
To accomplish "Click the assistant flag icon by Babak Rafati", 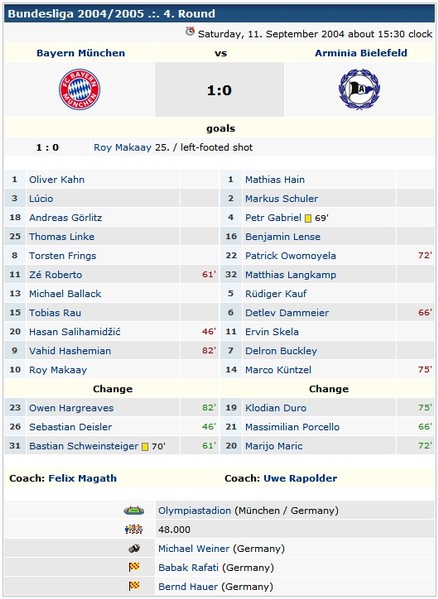I will point(134,567).
